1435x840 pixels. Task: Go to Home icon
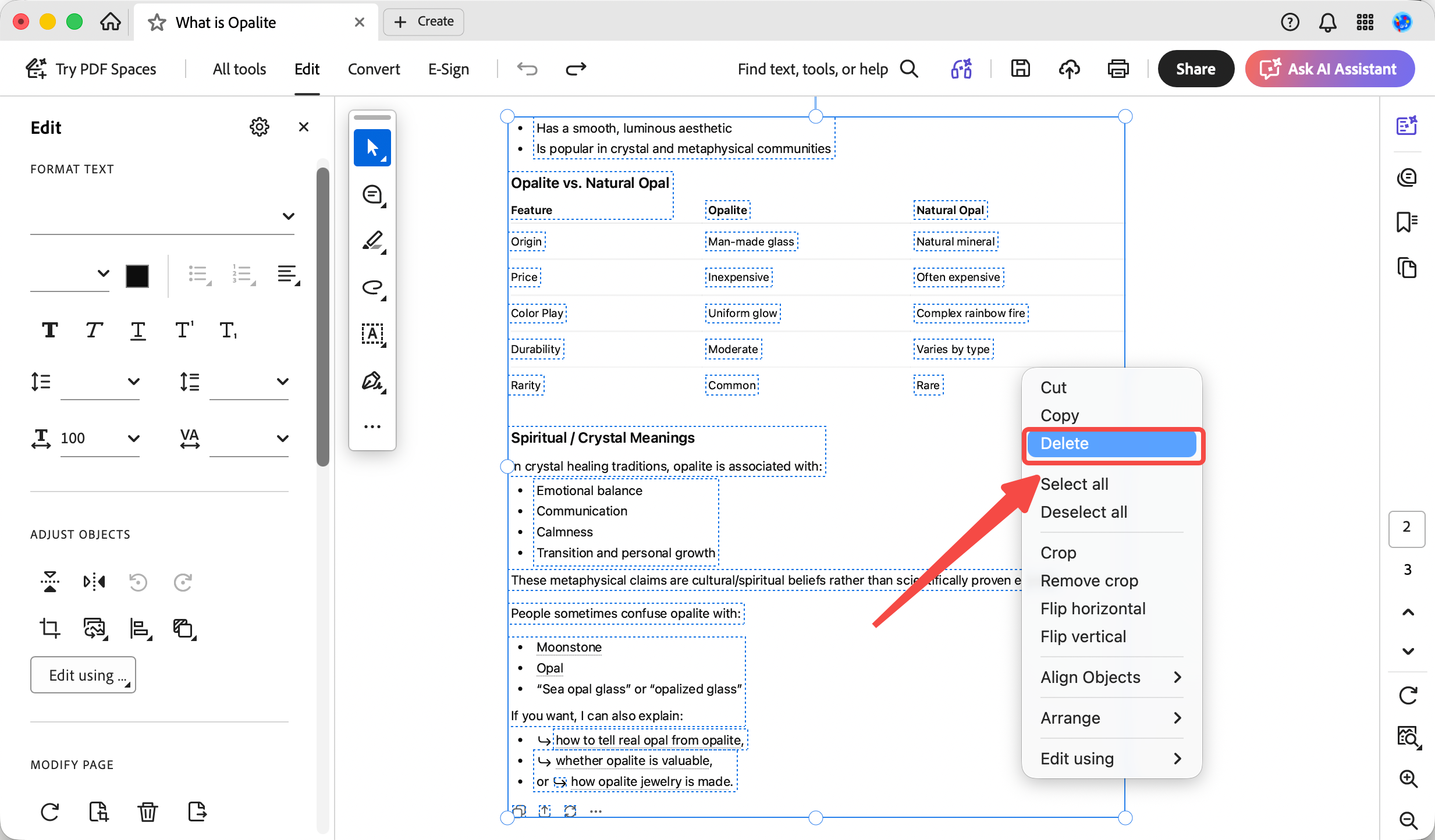click(x=110, y=22)
